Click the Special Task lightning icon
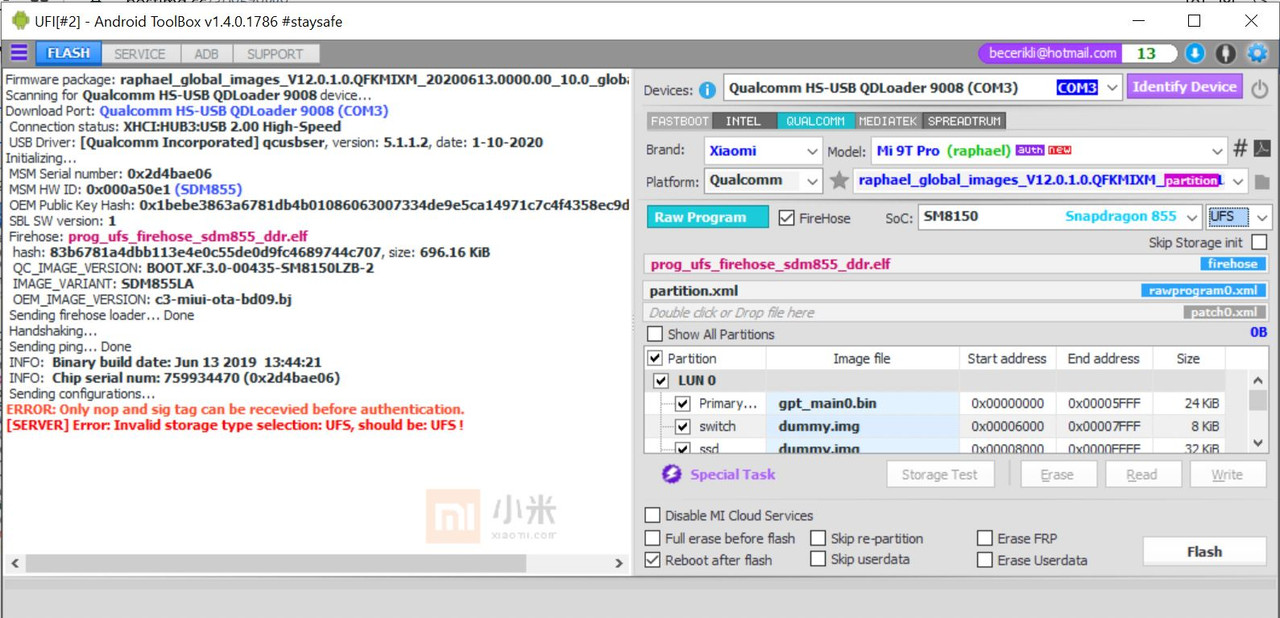The width and height of the screenshot is (1280, 618). (x=672, y=474)
